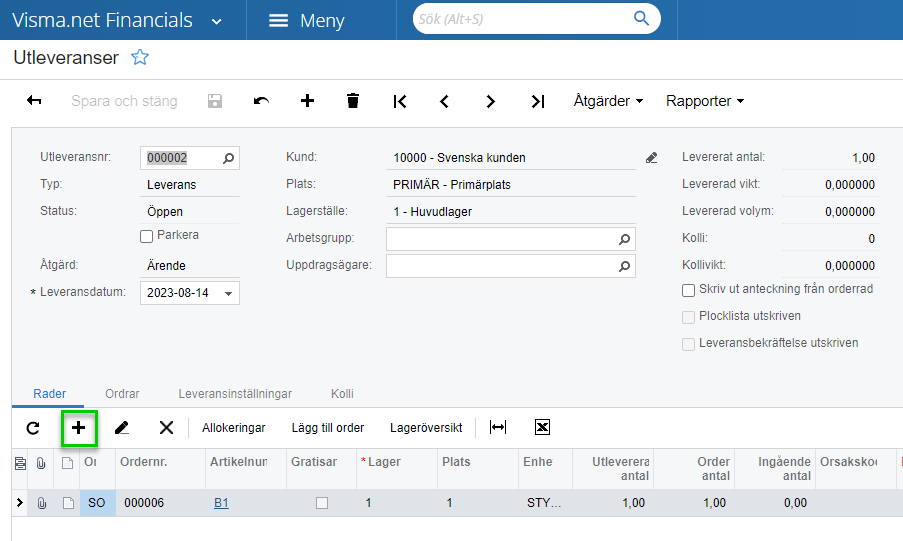Screen dimensions: 903x541
Task: Click the Utleveransnr field value 000002
Action: click(167, 158)
